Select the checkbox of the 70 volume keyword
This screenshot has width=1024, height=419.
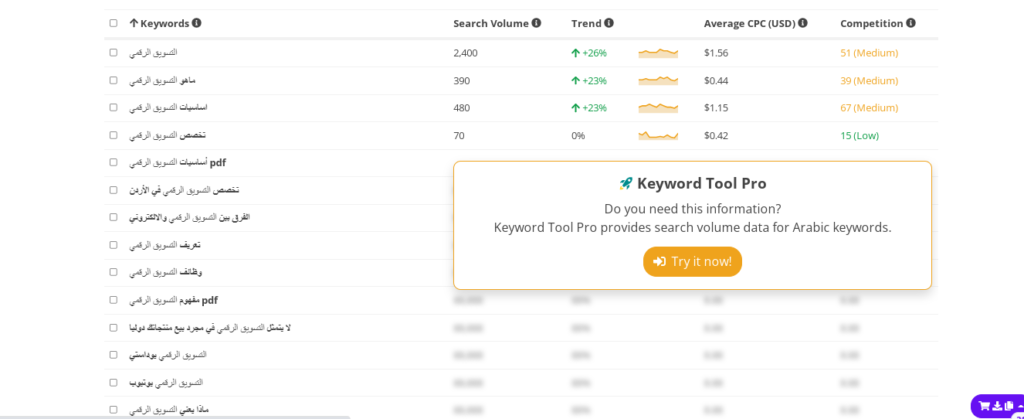(x=114, y=135)
